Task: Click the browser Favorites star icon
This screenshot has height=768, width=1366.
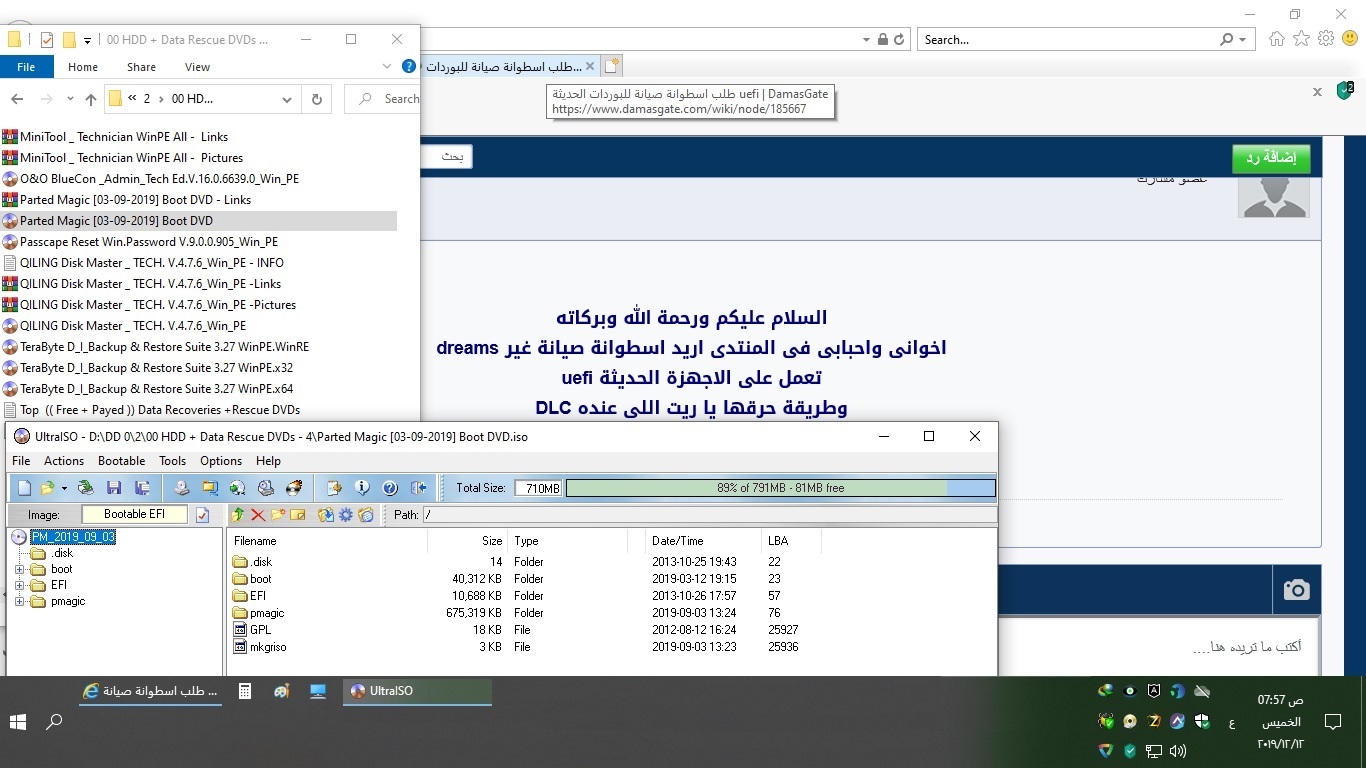Action: 1301,39
